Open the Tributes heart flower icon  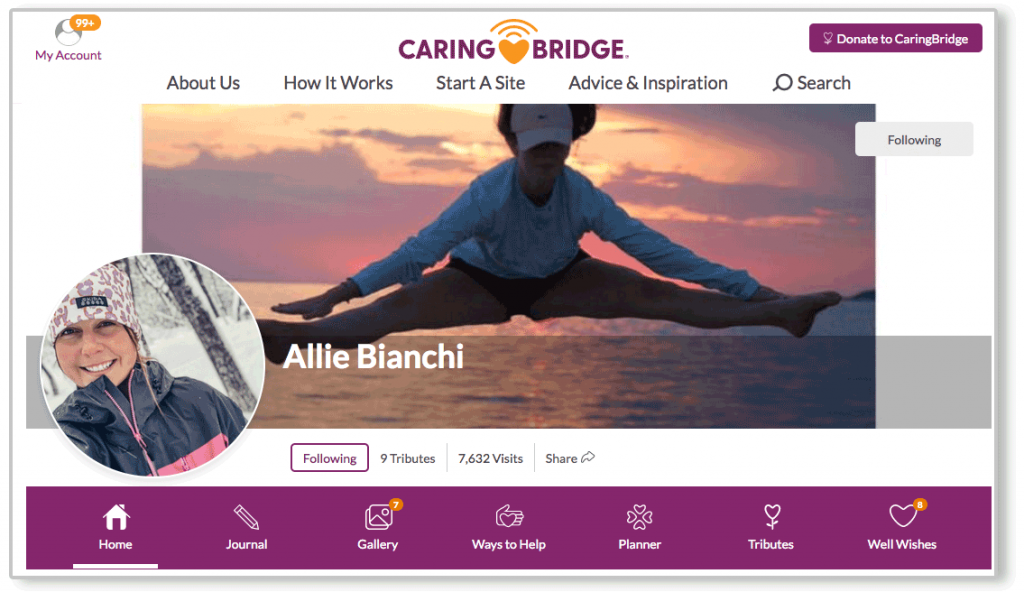772,517
